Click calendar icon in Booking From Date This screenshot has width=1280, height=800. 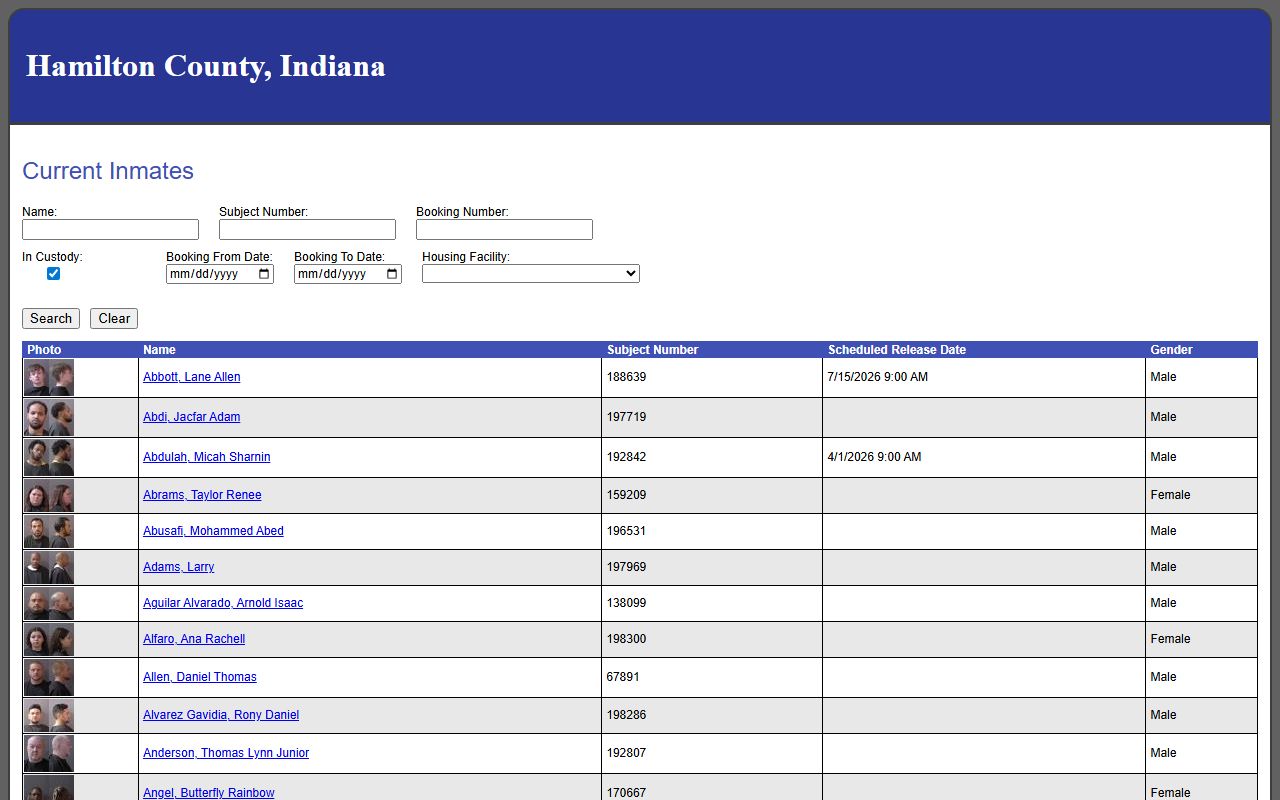264,274
